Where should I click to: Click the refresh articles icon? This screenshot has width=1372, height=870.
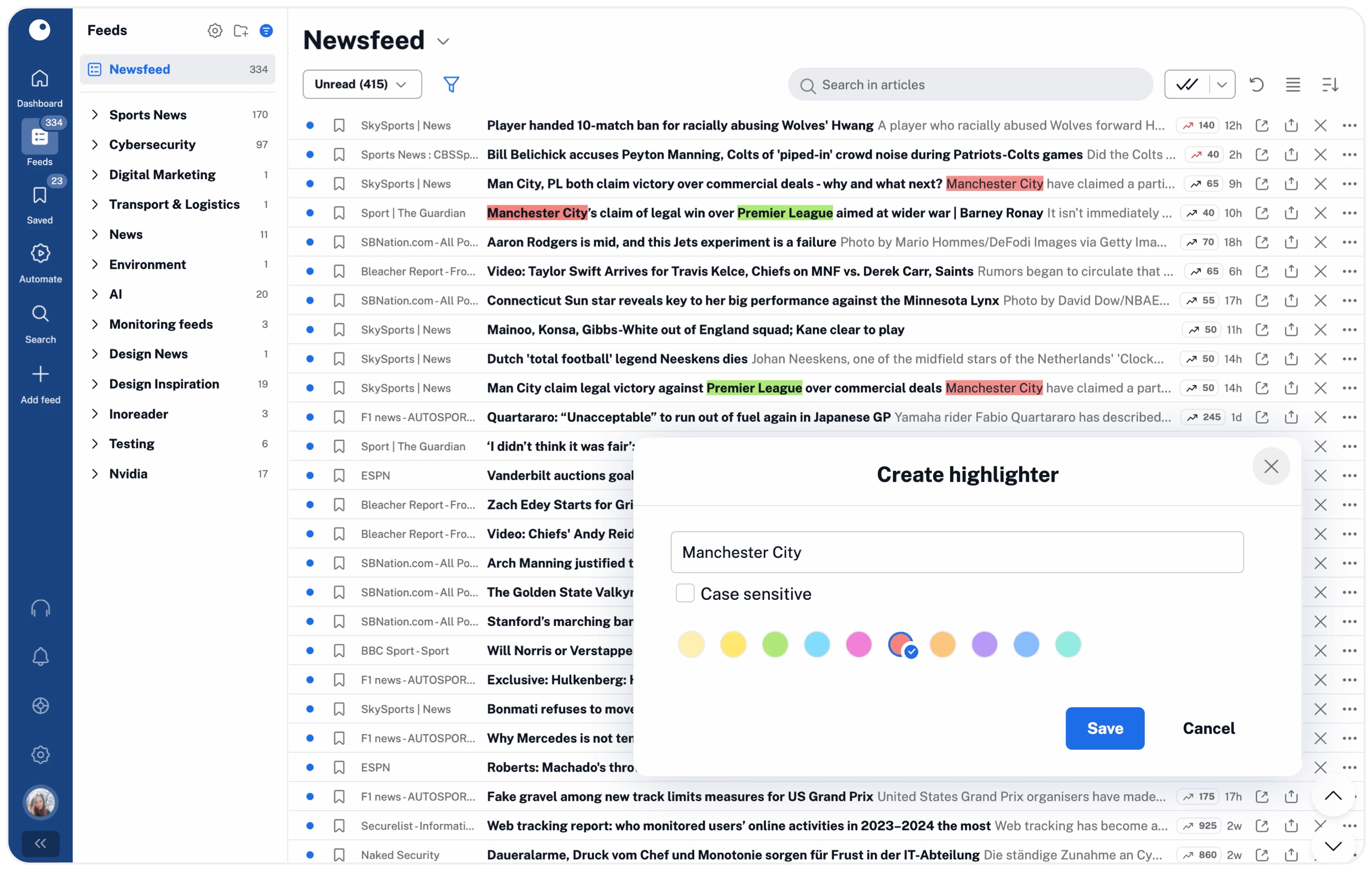point(1256,84)
